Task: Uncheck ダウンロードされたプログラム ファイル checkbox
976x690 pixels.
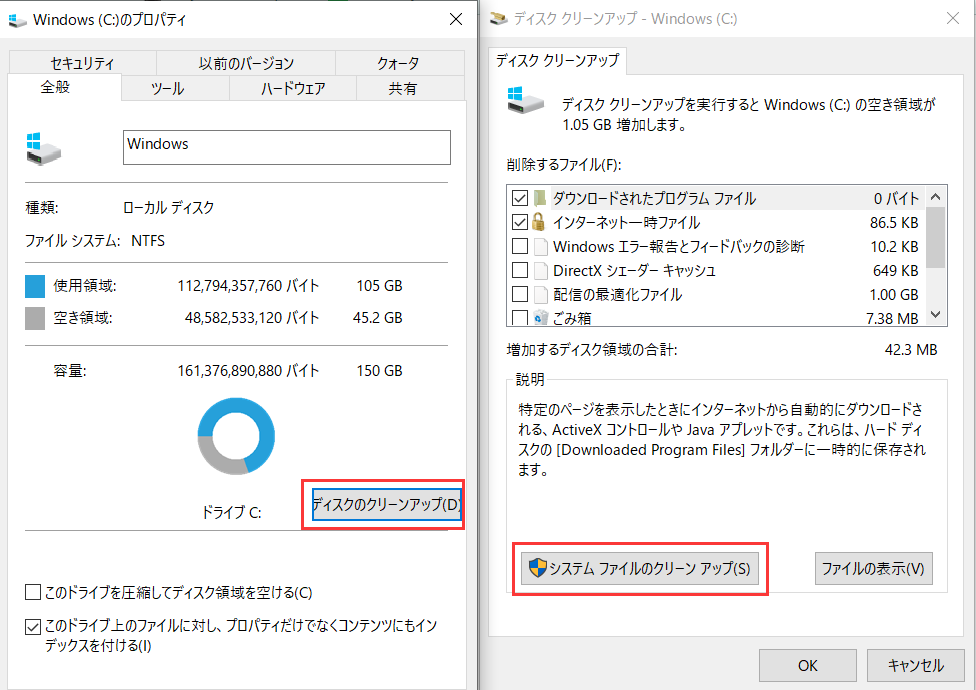Action: [520, 198]
